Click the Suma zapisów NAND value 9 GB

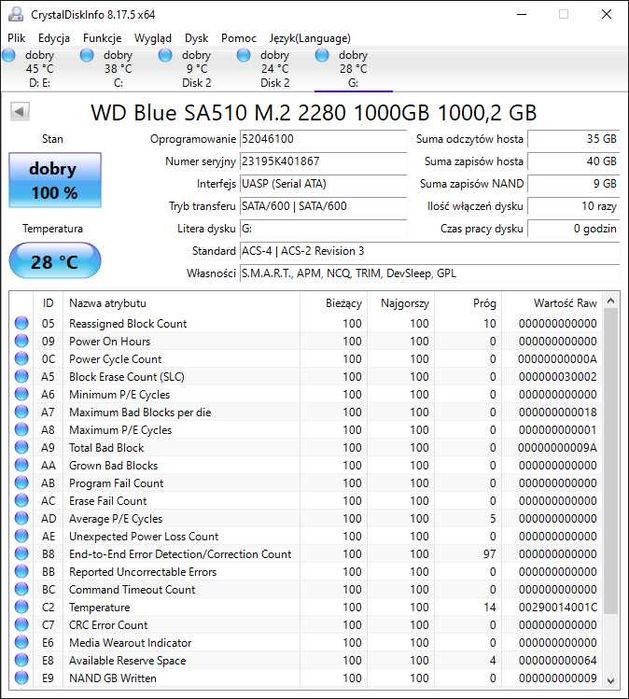pos(574,184)
